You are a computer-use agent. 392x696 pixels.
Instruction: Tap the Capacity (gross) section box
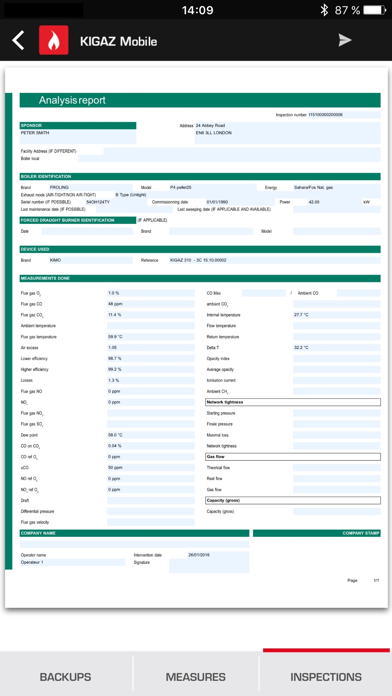[x=293, y=500]
